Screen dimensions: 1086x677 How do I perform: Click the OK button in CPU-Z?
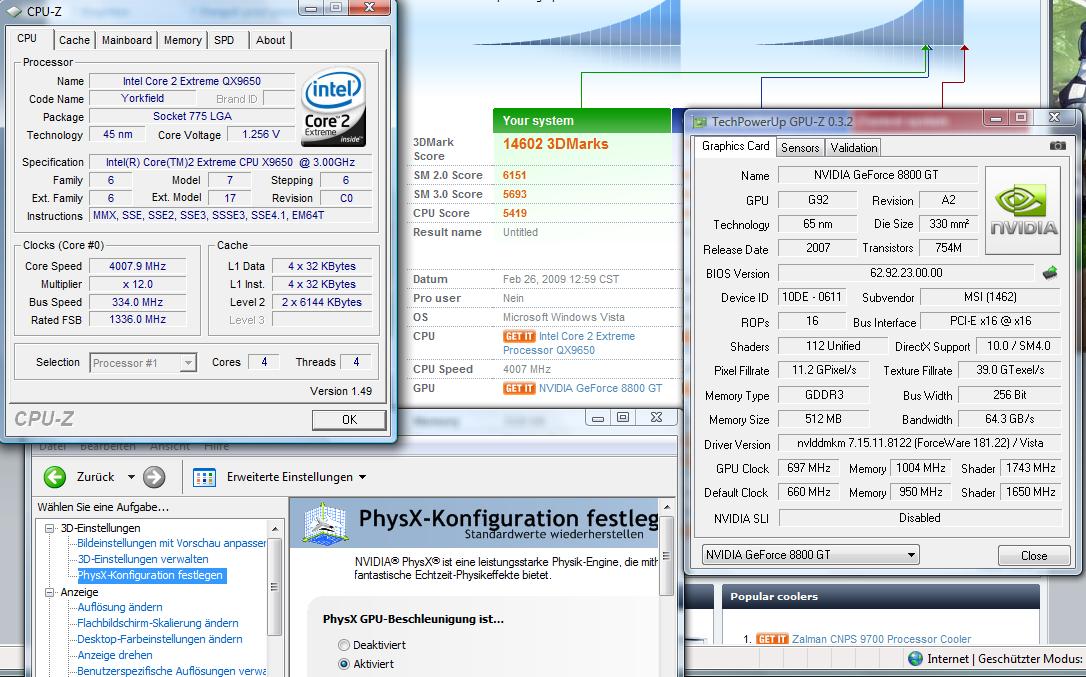click(x=349, y=419)
